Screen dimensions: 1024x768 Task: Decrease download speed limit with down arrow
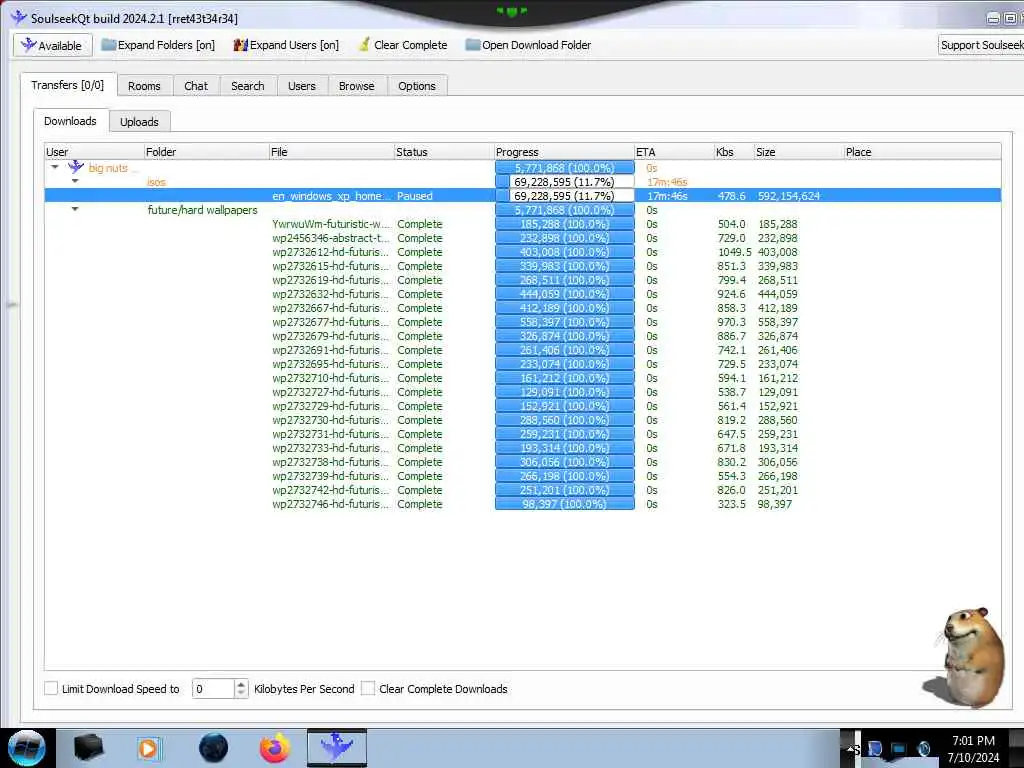tap(241, 693)
